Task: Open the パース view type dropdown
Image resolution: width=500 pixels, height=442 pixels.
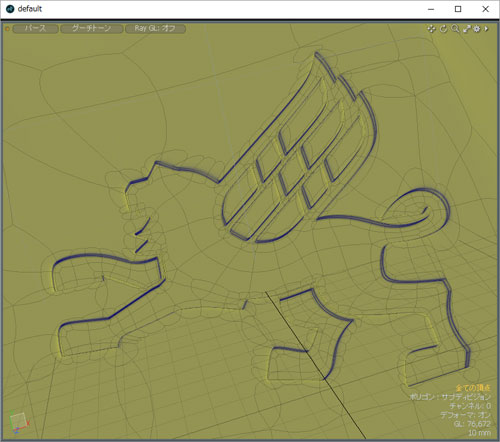Action: tap(35, 29)
